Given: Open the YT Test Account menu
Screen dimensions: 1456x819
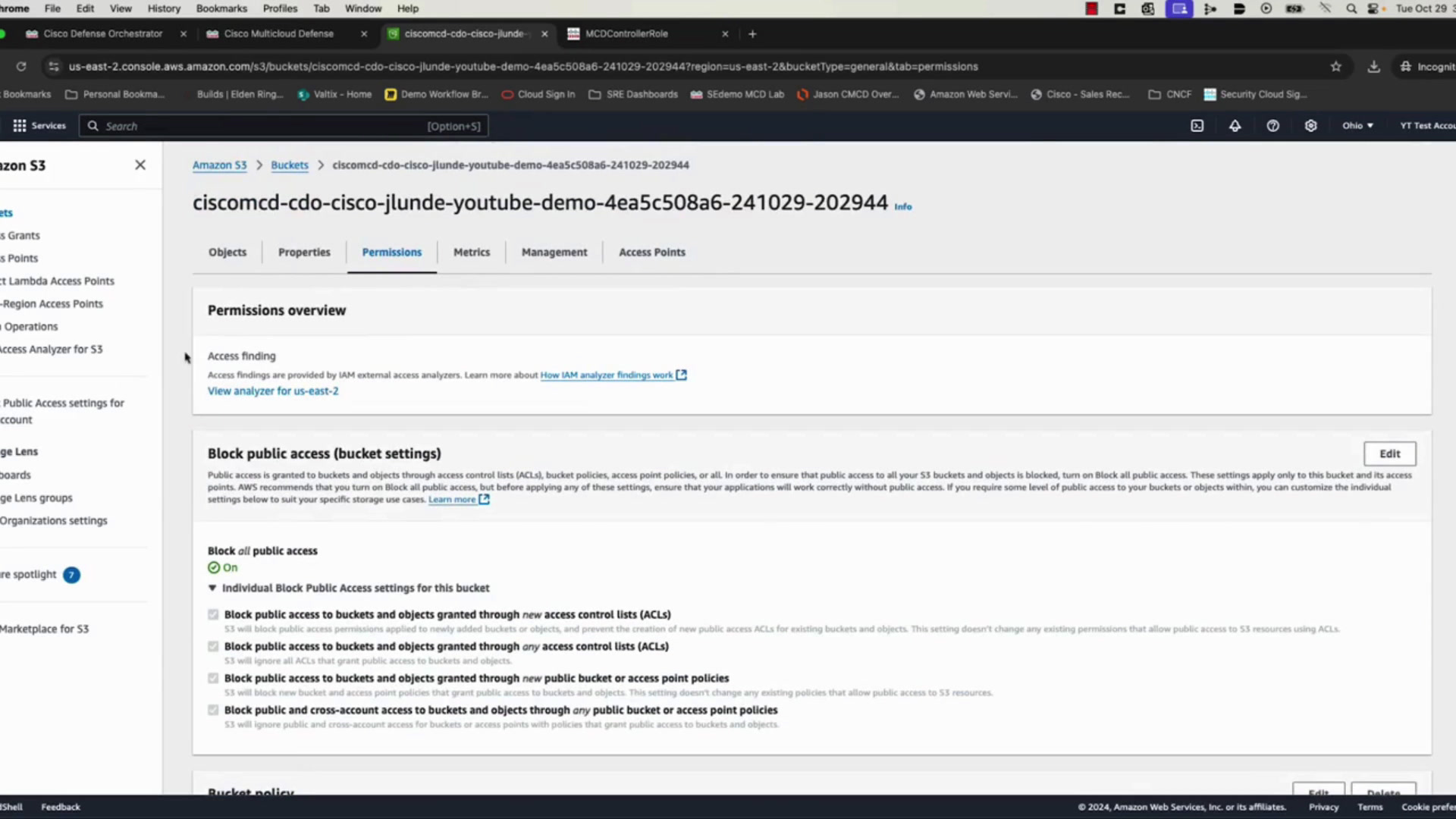Looking at the screenshot, I should coord(1427,126).
